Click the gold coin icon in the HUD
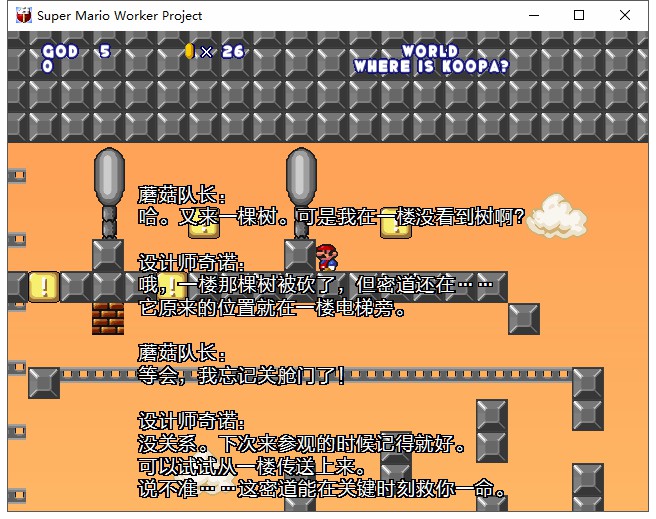 tap(190, 51)
